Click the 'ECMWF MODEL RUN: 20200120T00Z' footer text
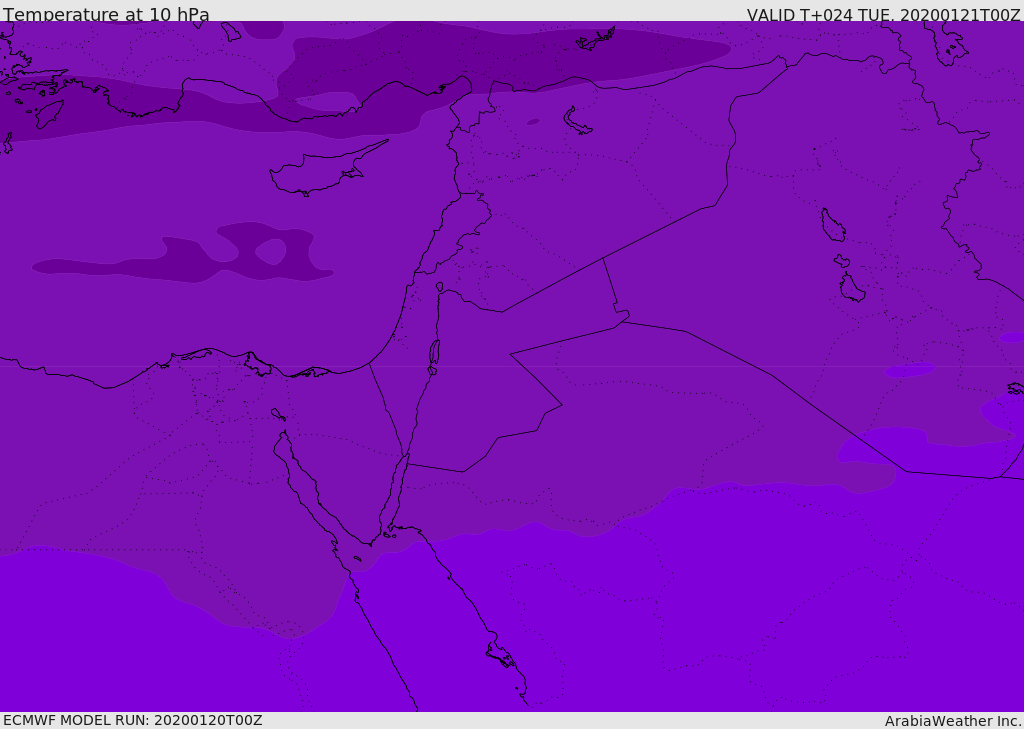 133,720
